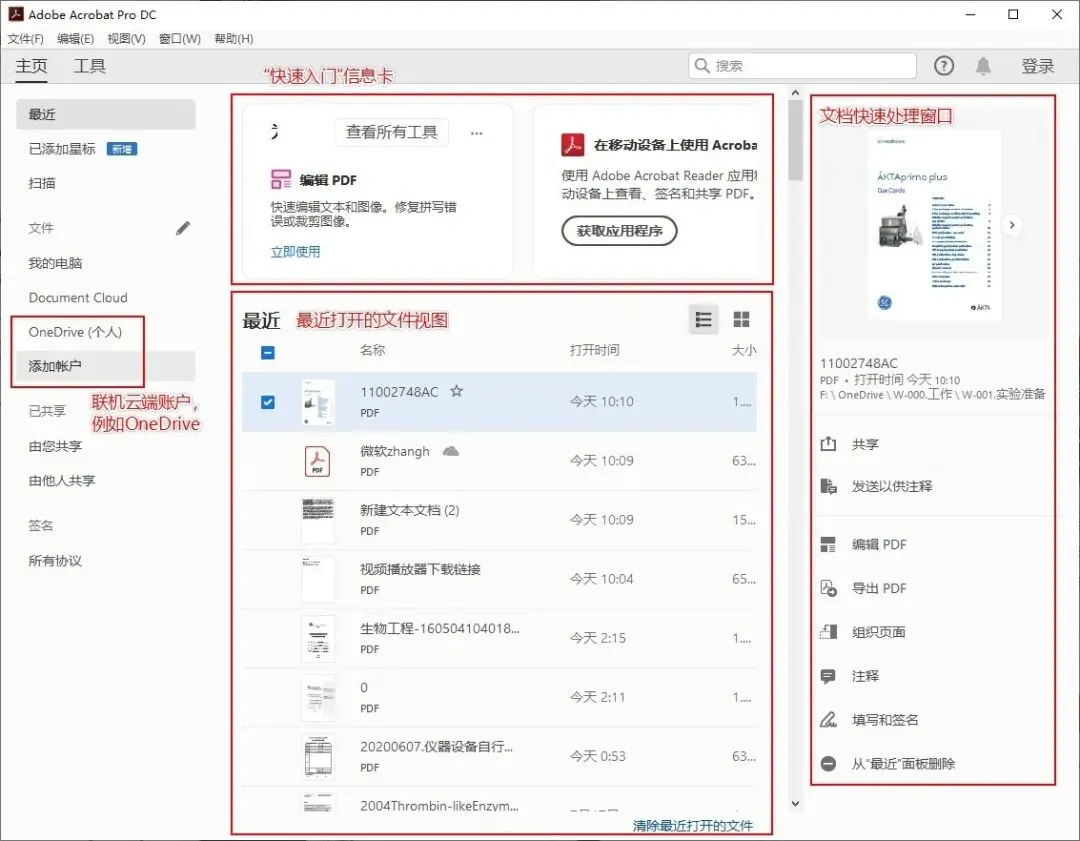Click the 编辑 PDF icon in quick-start card
The width and height of the screenshot is (1080, 841).
point(281,180)
